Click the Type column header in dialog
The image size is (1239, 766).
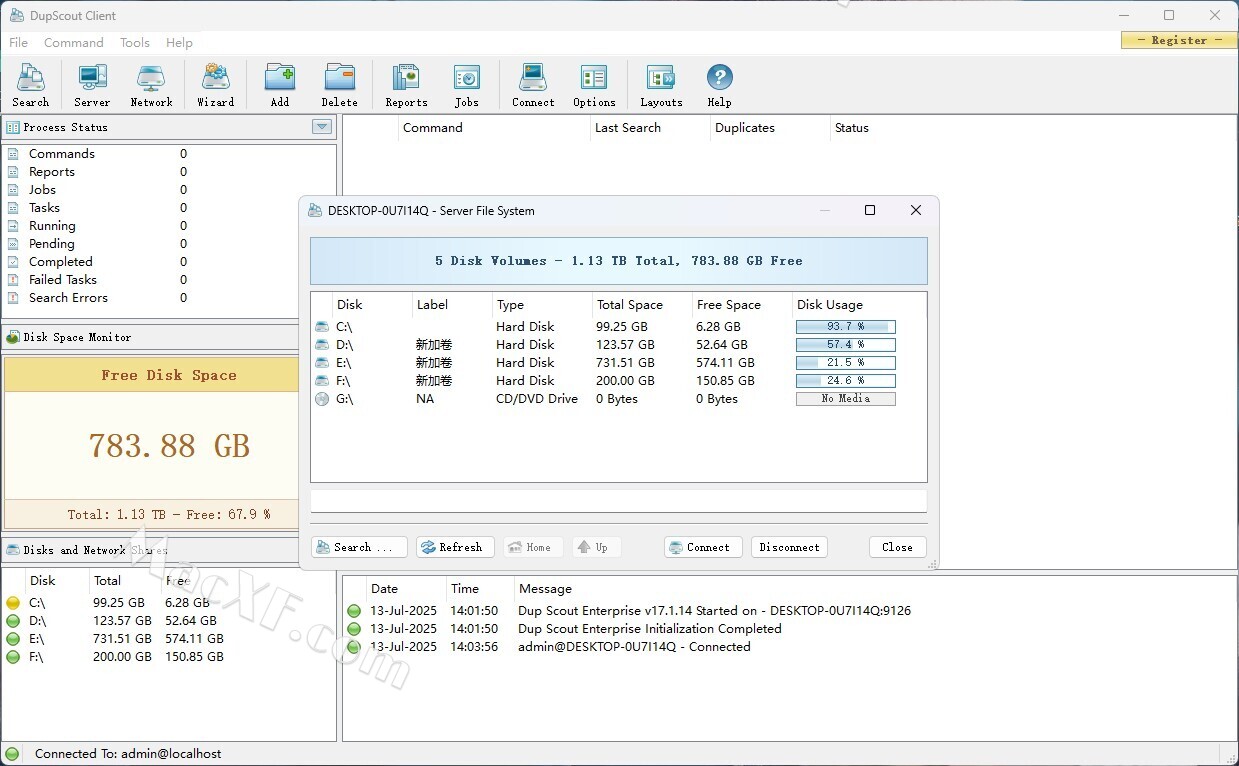(542, 305)
